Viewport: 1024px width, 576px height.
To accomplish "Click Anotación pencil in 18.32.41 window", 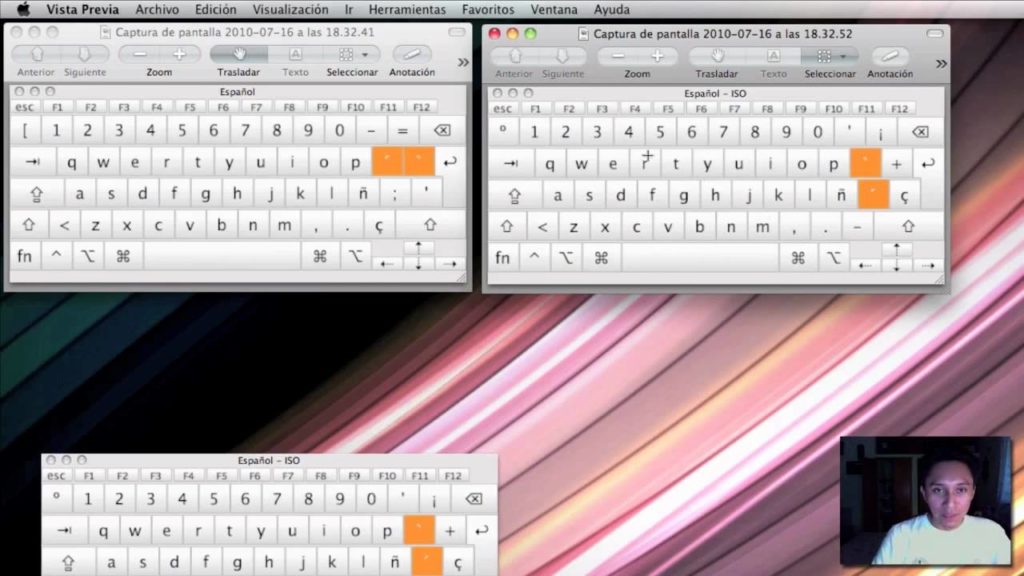I will [x=411, y=54].
